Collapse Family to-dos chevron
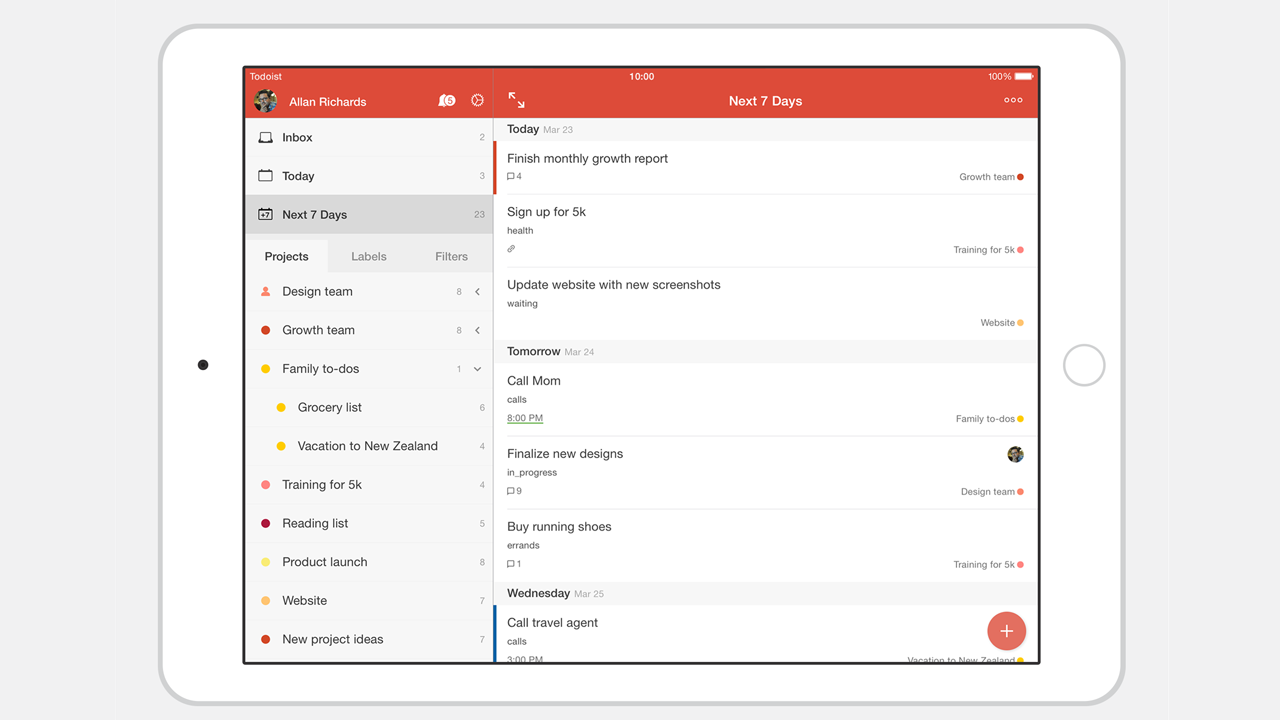The image size is (1280, 720). [x=477, y=369]
